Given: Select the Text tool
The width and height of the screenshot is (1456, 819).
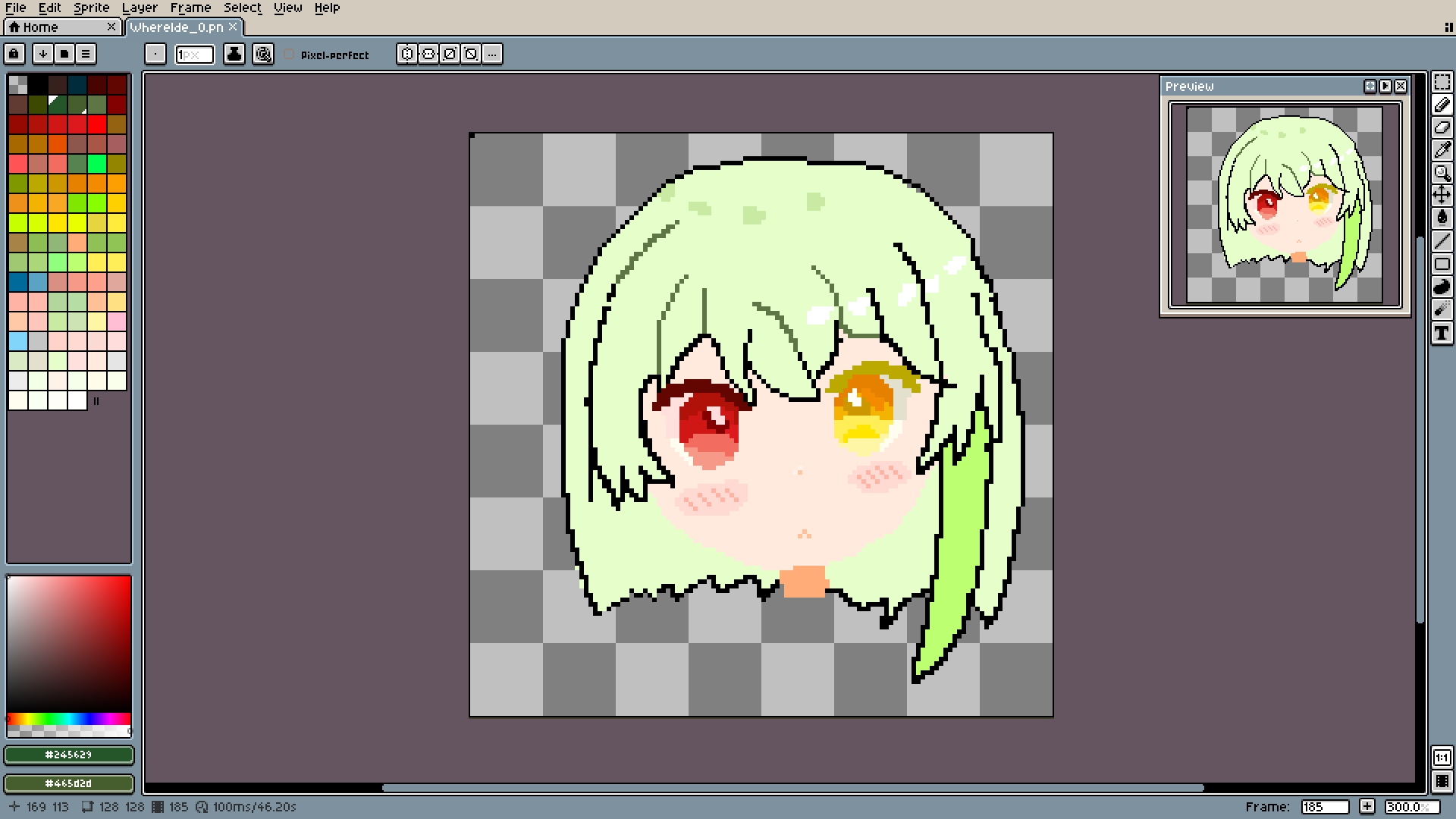Looking at the screenshot, I should pyautogui.click(x=1442, y=333).
